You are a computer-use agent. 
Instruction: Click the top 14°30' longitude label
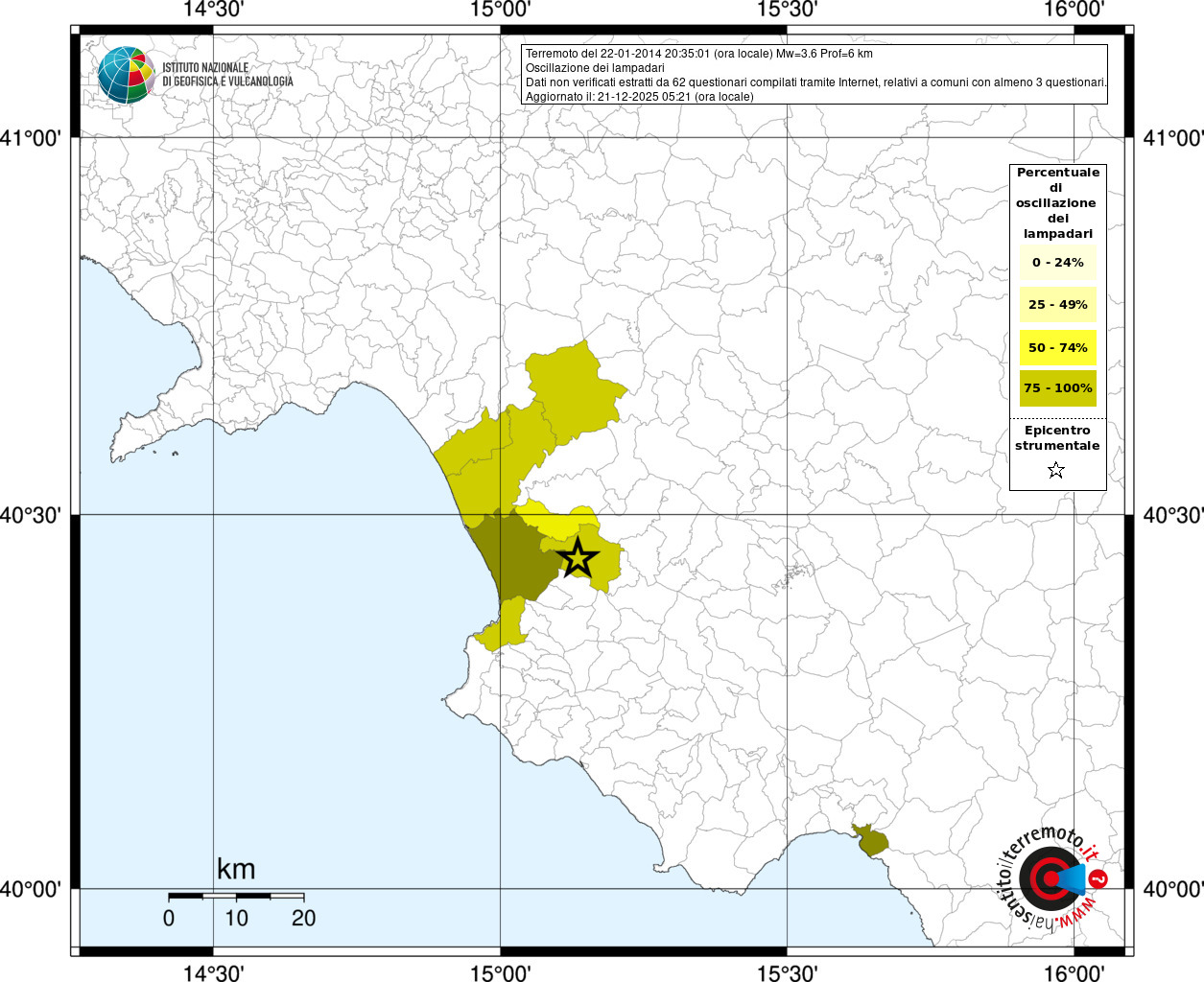click(212, 10)
